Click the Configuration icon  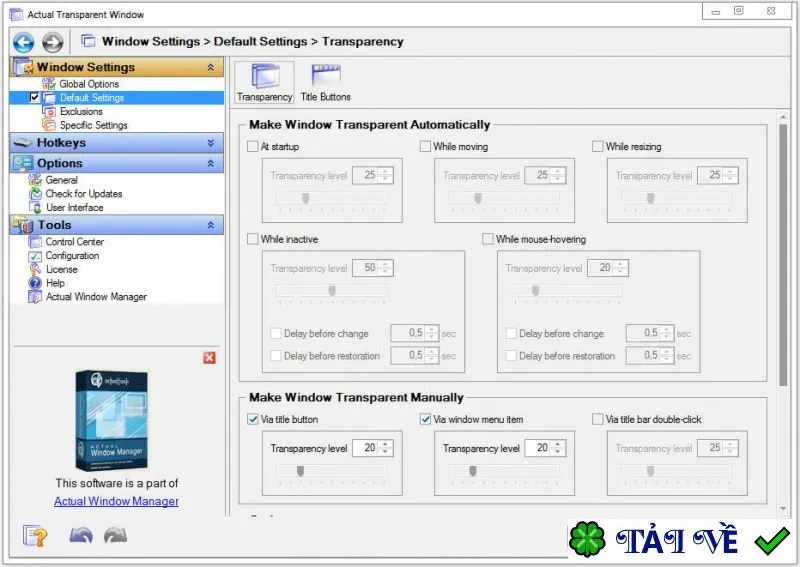click(35, 256)
